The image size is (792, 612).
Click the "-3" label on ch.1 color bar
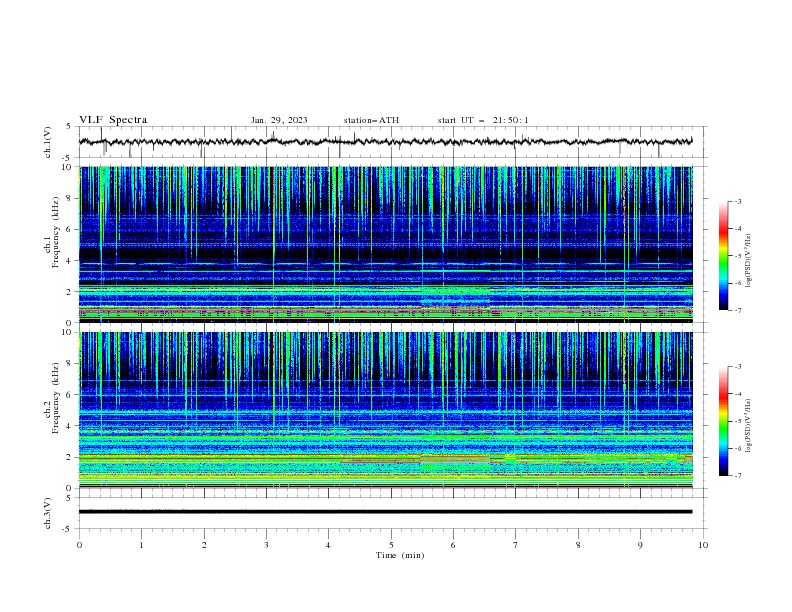pos(737,201)
